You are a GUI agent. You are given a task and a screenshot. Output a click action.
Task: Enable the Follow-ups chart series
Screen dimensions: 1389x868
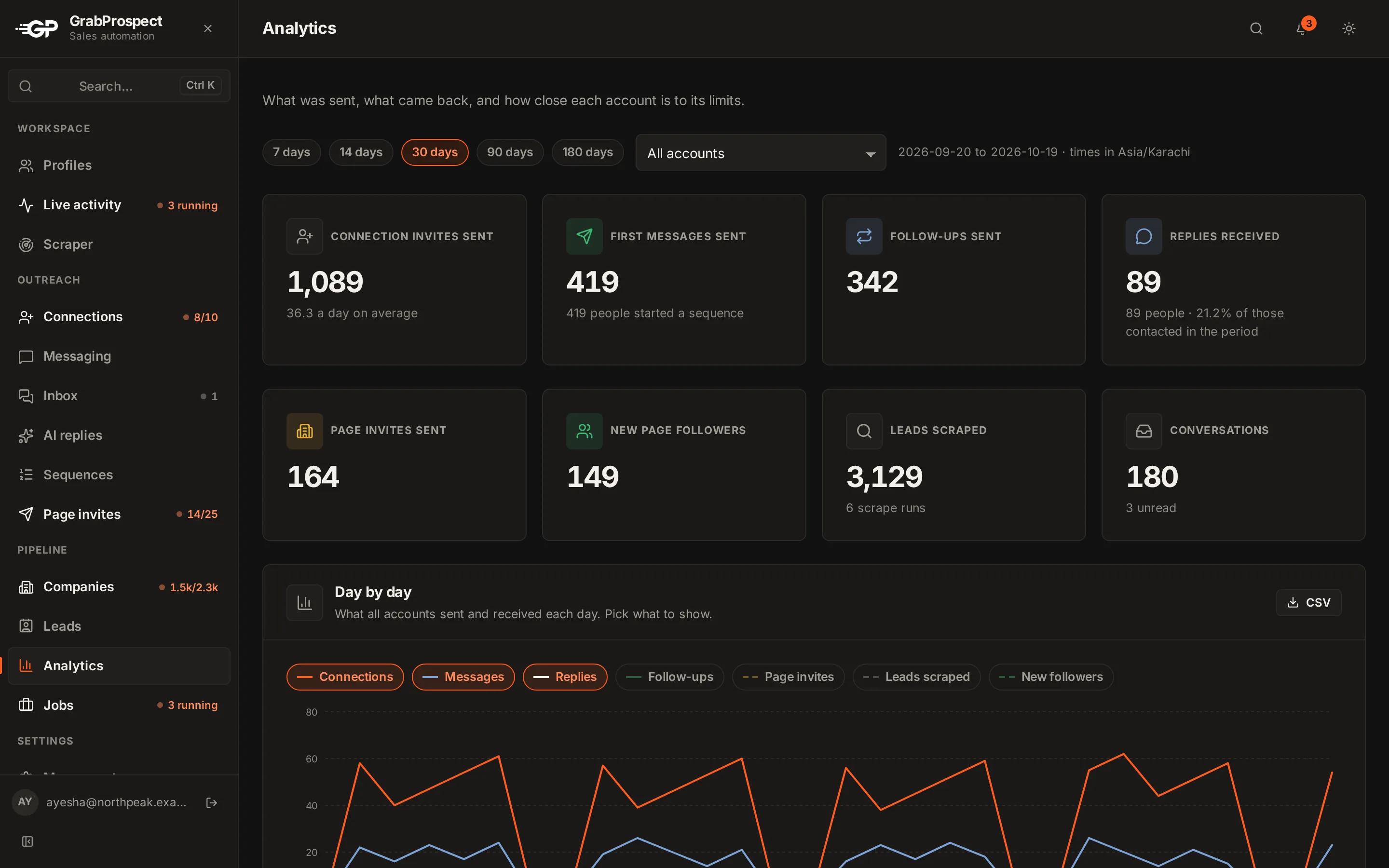pyautogui.click(x=670, y=677)
